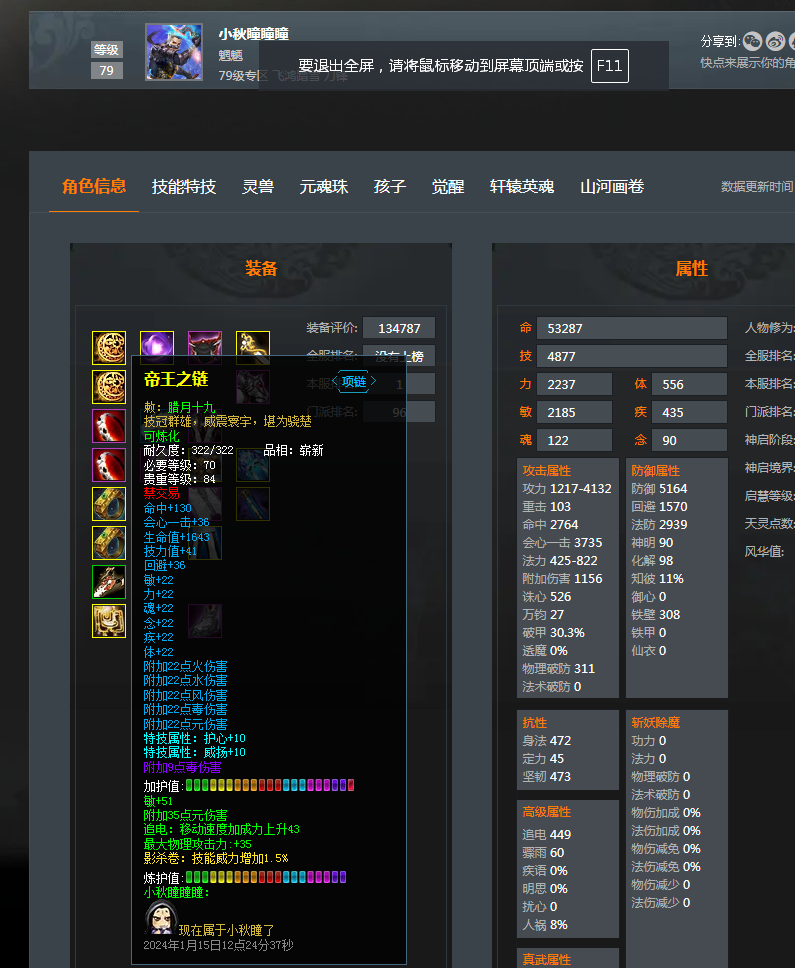
Task: Click the dimmed boots icon behind tooltip
Action: click(205, 621)
